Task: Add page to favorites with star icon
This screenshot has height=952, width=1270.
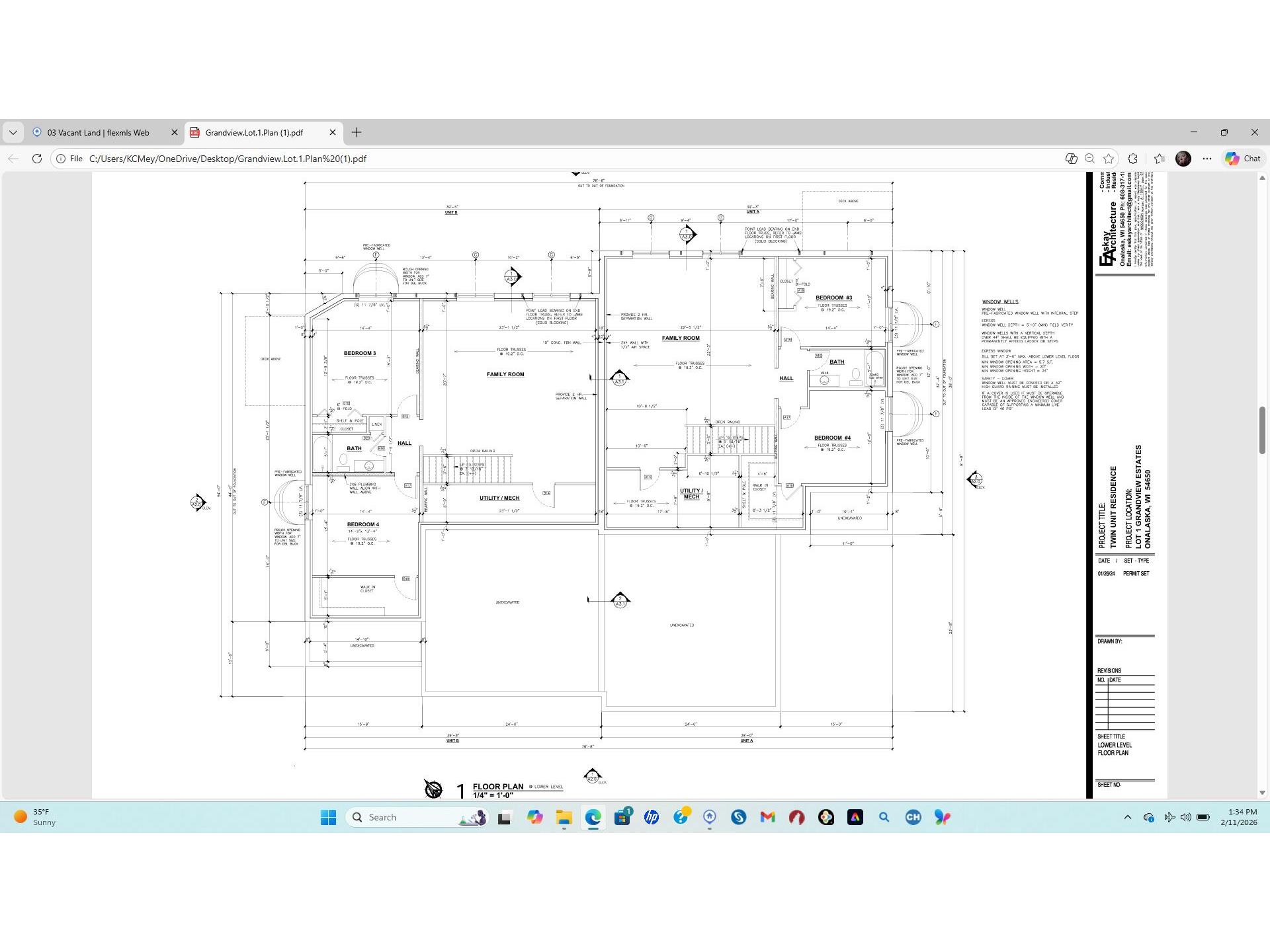Action: point(1109,159)
